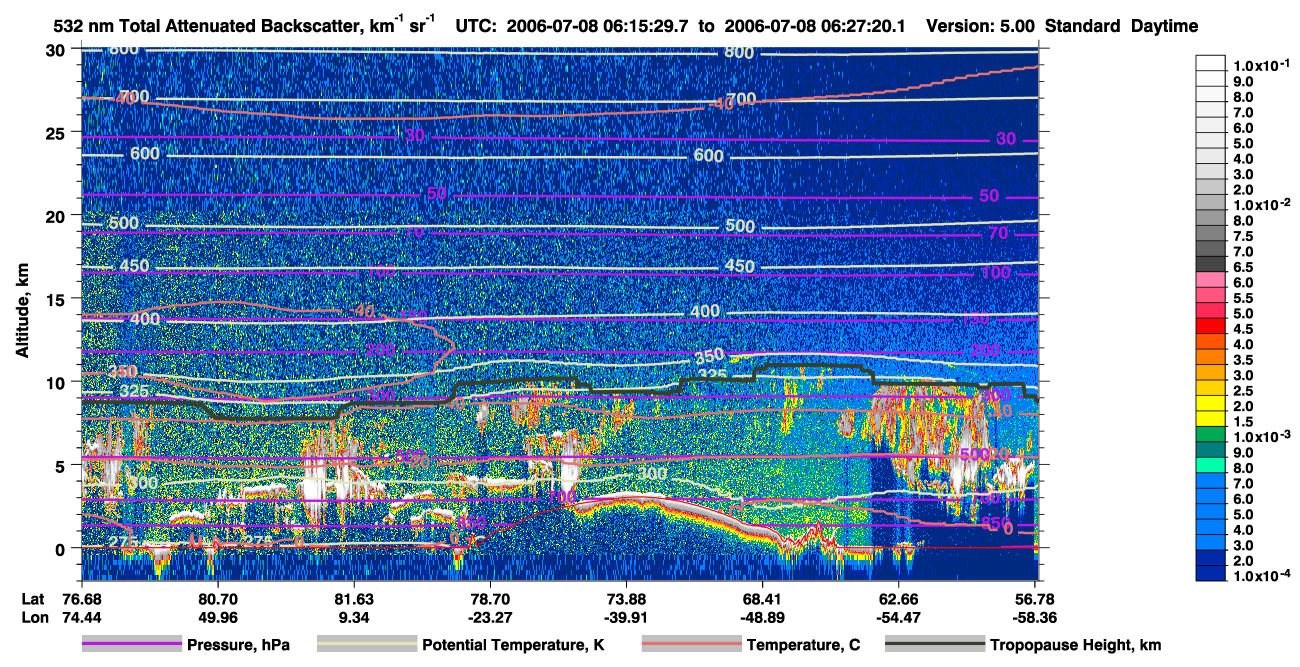Click longitude value 49.96
1300x667 pixels.
pos(216,617)
